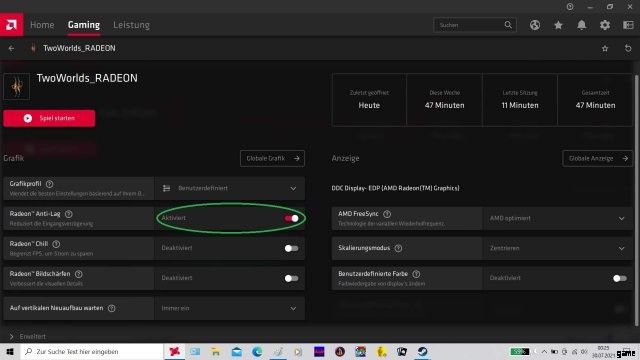The image size is (640, 360).
Task: Click the Letzte Sitzung 11 Minuten tile
Action: (520, 100)
